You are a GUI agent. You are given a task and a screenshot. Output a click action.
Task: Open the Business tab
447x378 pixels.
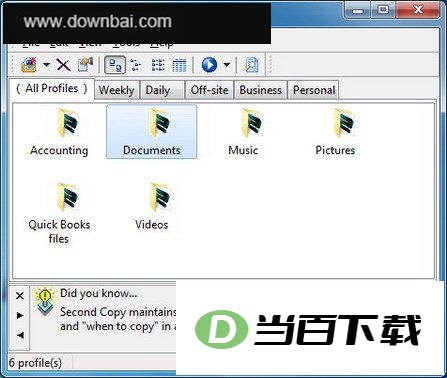tap(261, 90)
